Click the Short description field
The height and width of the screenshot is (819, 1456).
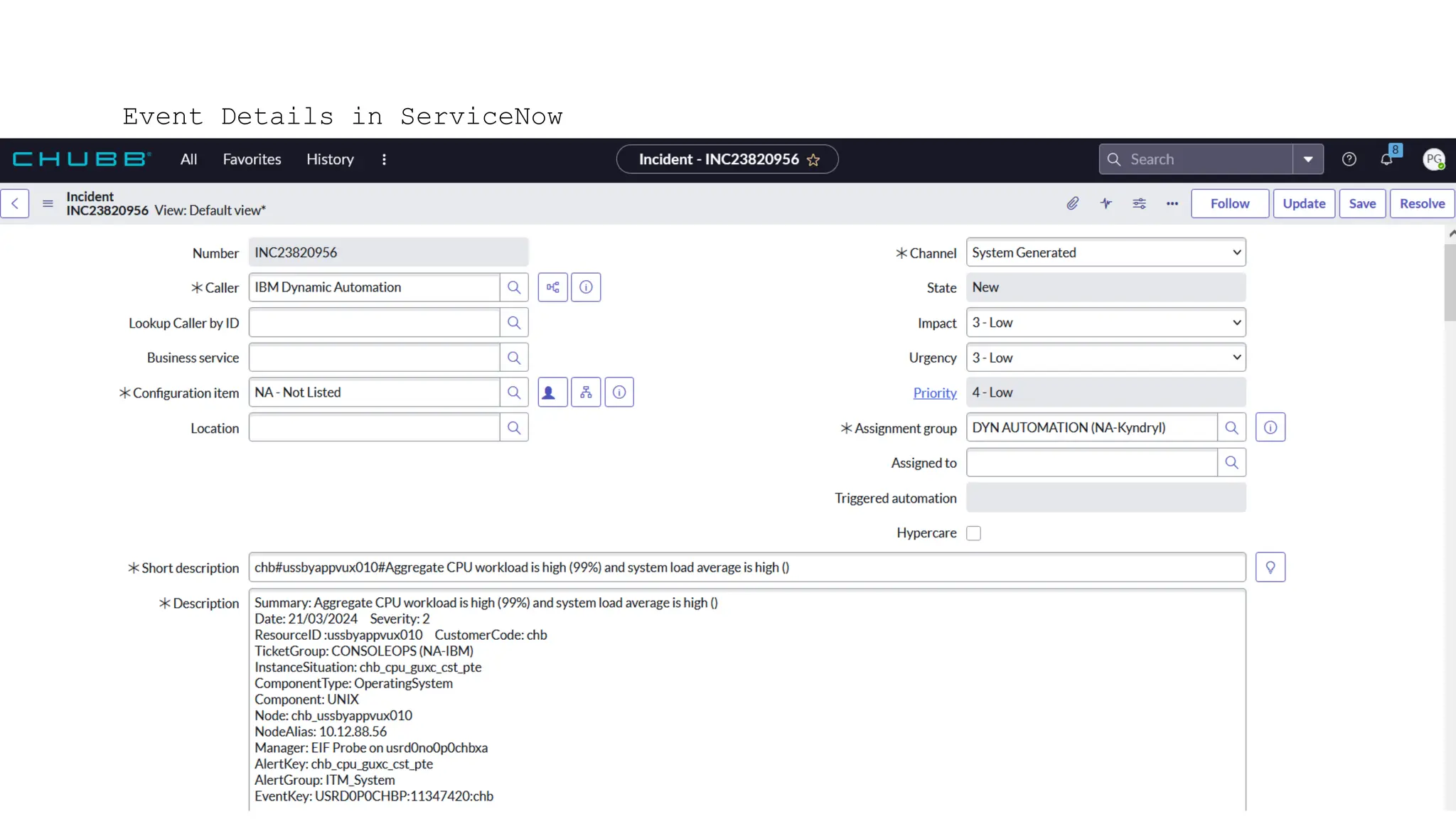click(x=747, y=567)
